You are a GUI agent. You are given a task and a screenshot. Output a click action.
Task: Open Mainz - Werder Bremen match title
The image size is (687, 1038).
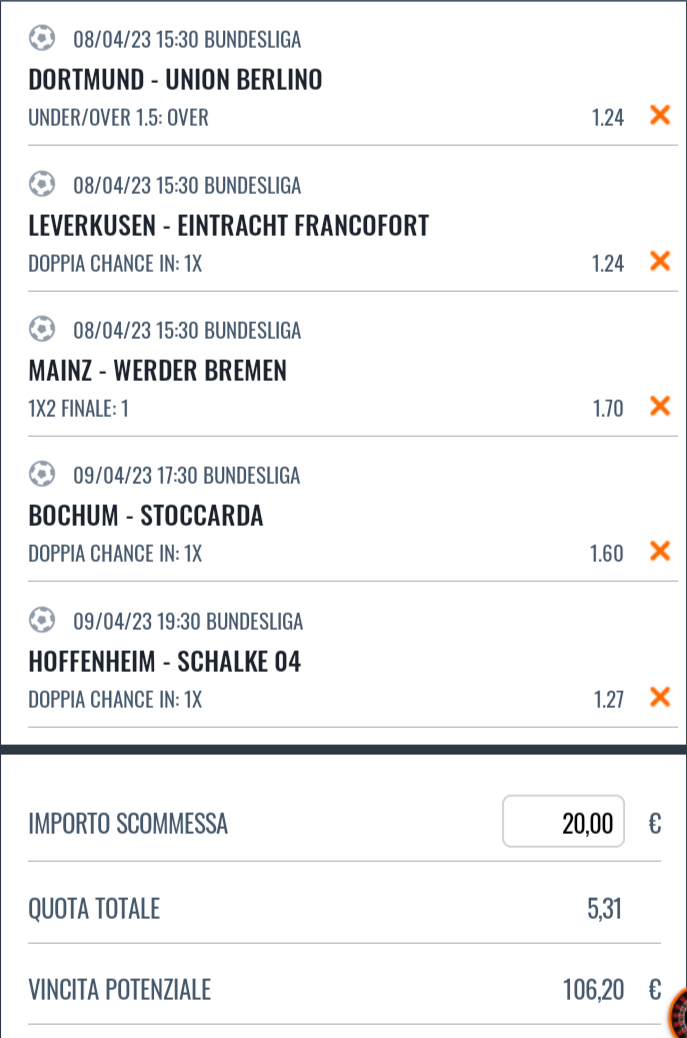coord(158,371)
